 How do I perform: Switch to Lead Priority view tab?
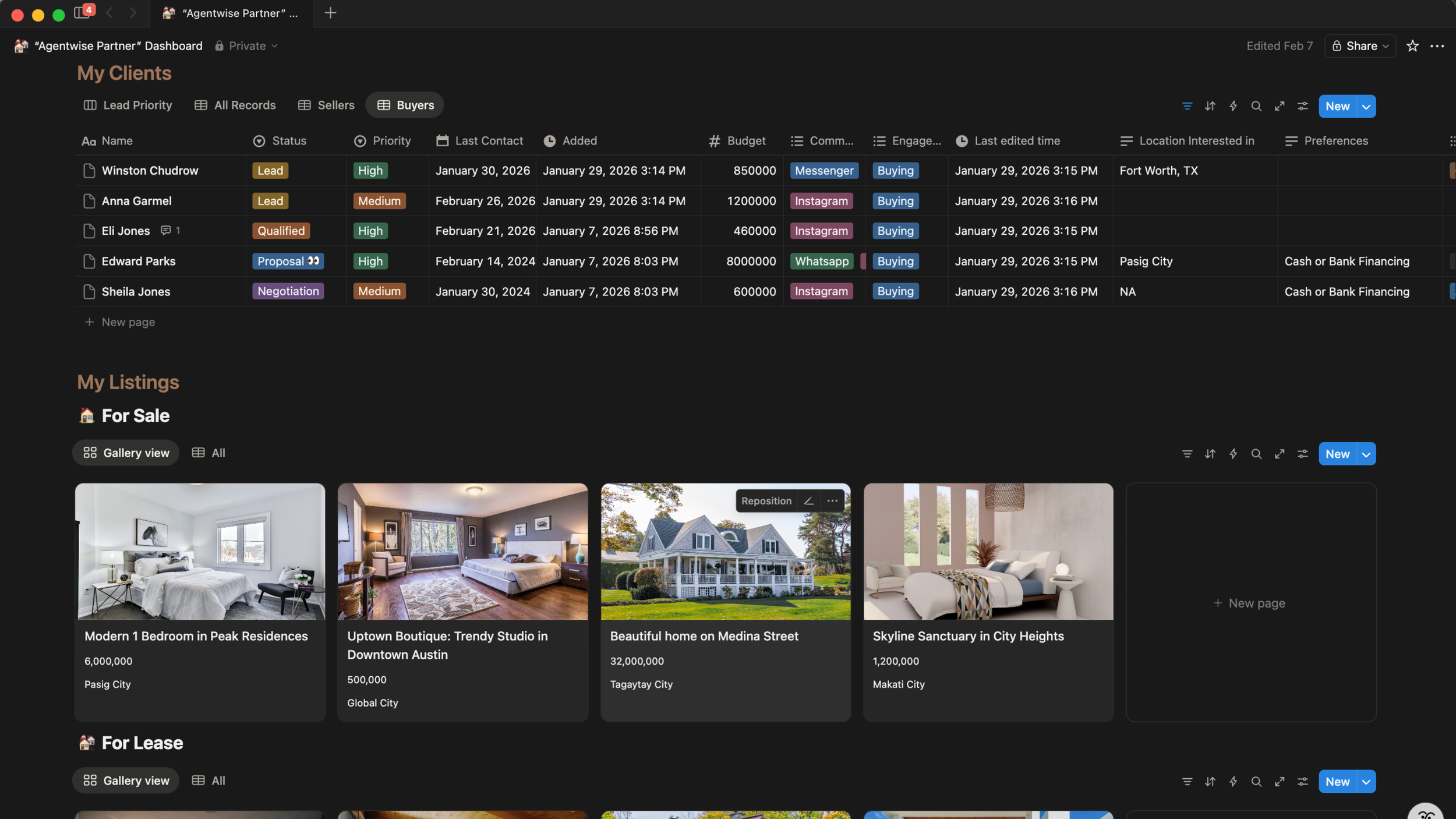click(128, 105)
